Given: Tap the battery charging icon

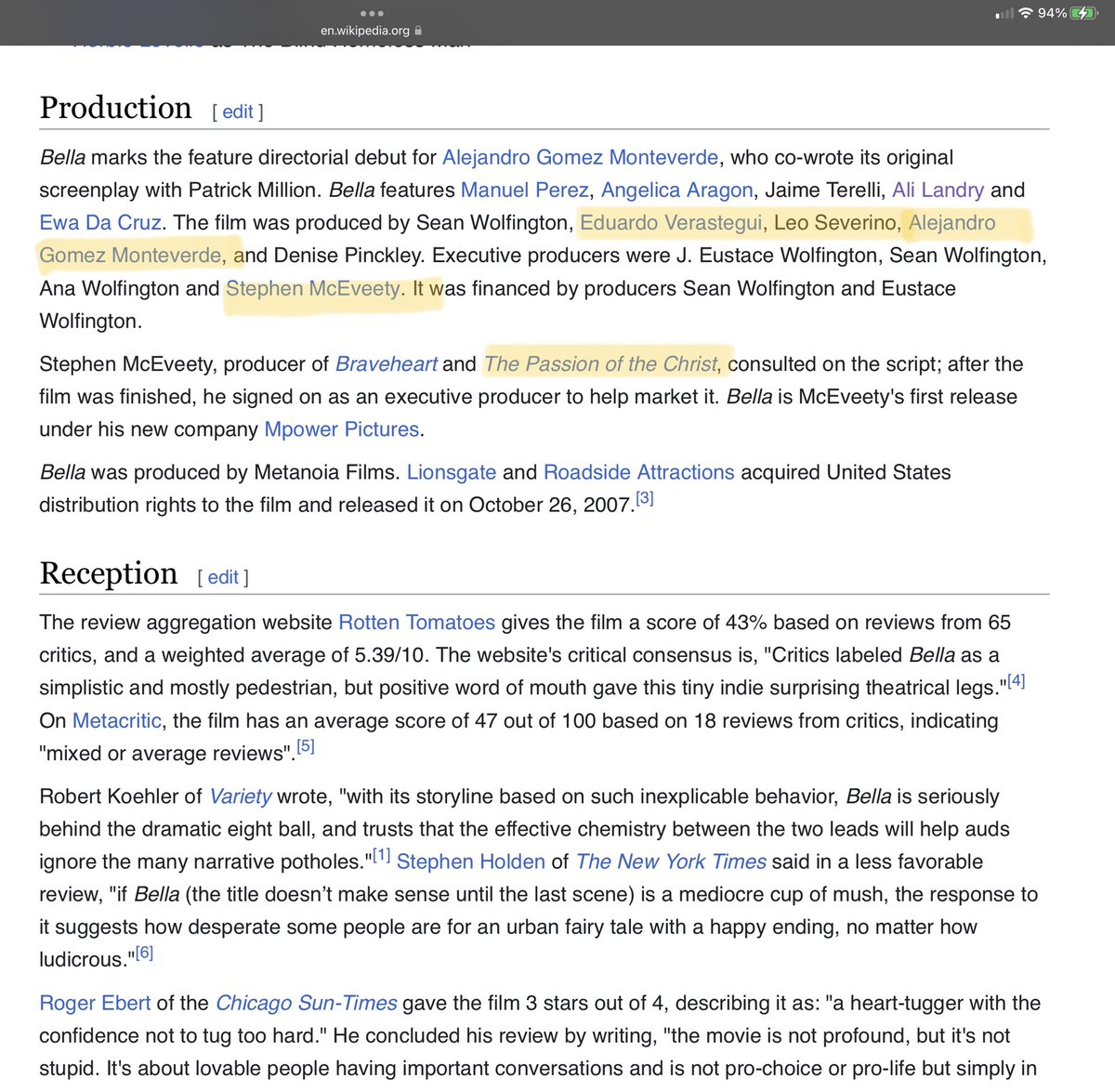Looking at the screenshot, I should (x=1084, y=13).
